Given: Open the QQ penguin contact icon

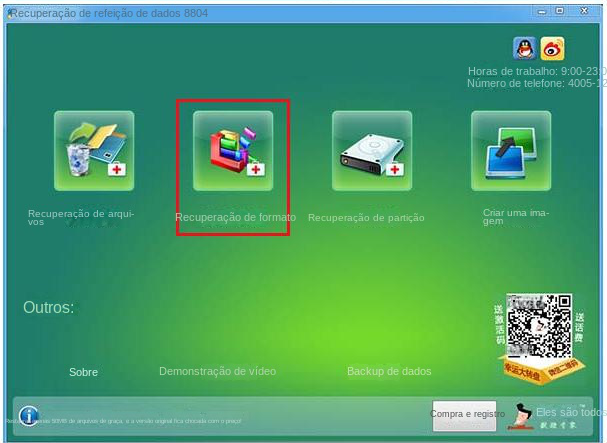Looking at the screenshot, I should pyautogui.click(x=525, y=48).
